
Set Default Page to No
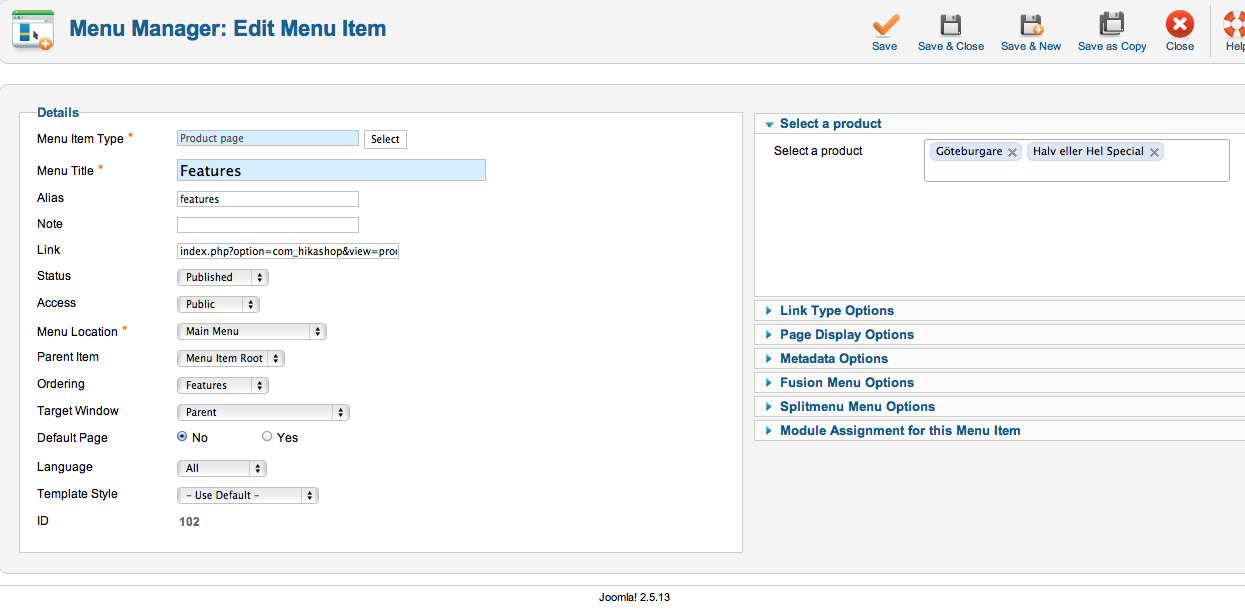(x=182, y=437)
